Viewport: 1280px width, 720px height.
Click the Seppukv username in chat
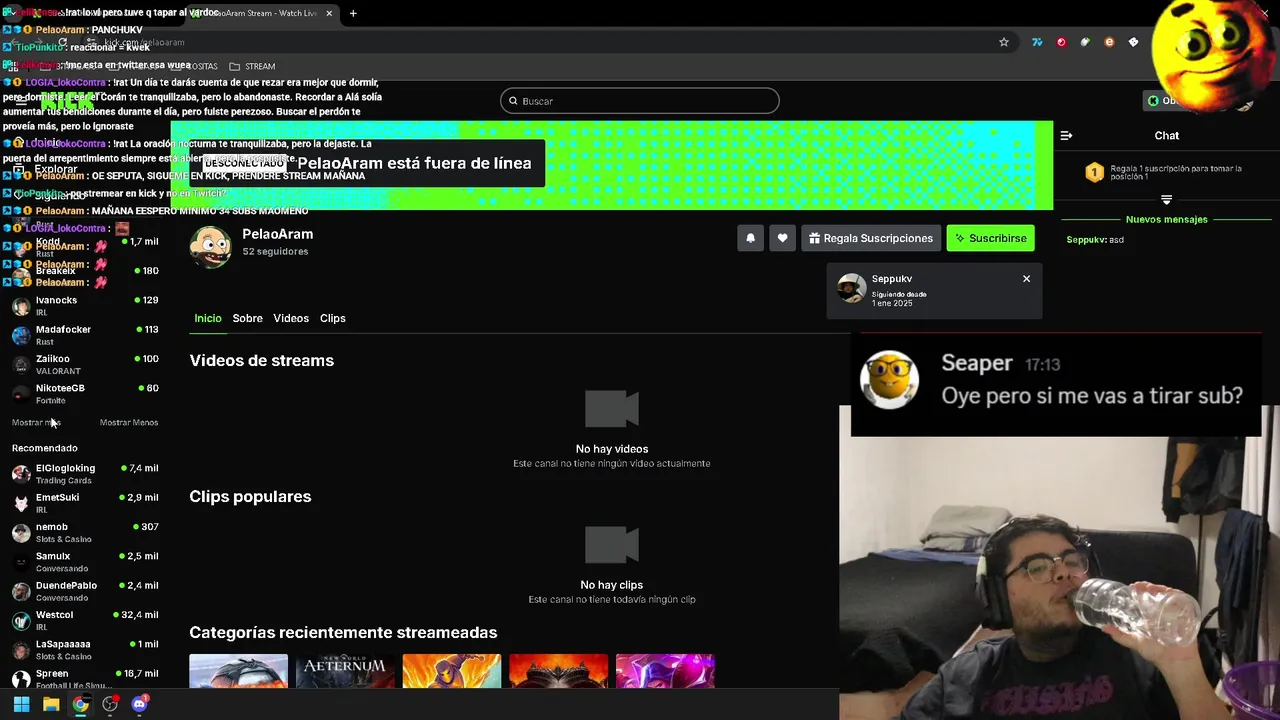[x=1085, y=240]
